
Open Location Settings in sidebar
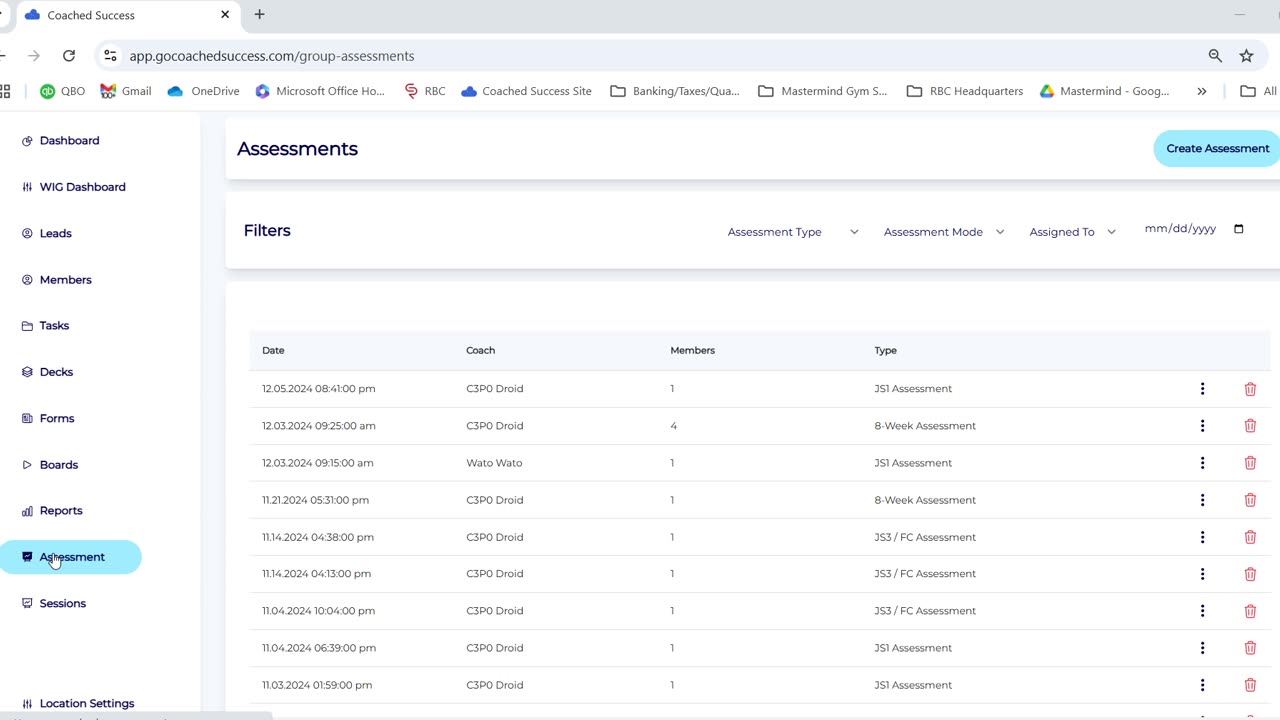(78, 703)
